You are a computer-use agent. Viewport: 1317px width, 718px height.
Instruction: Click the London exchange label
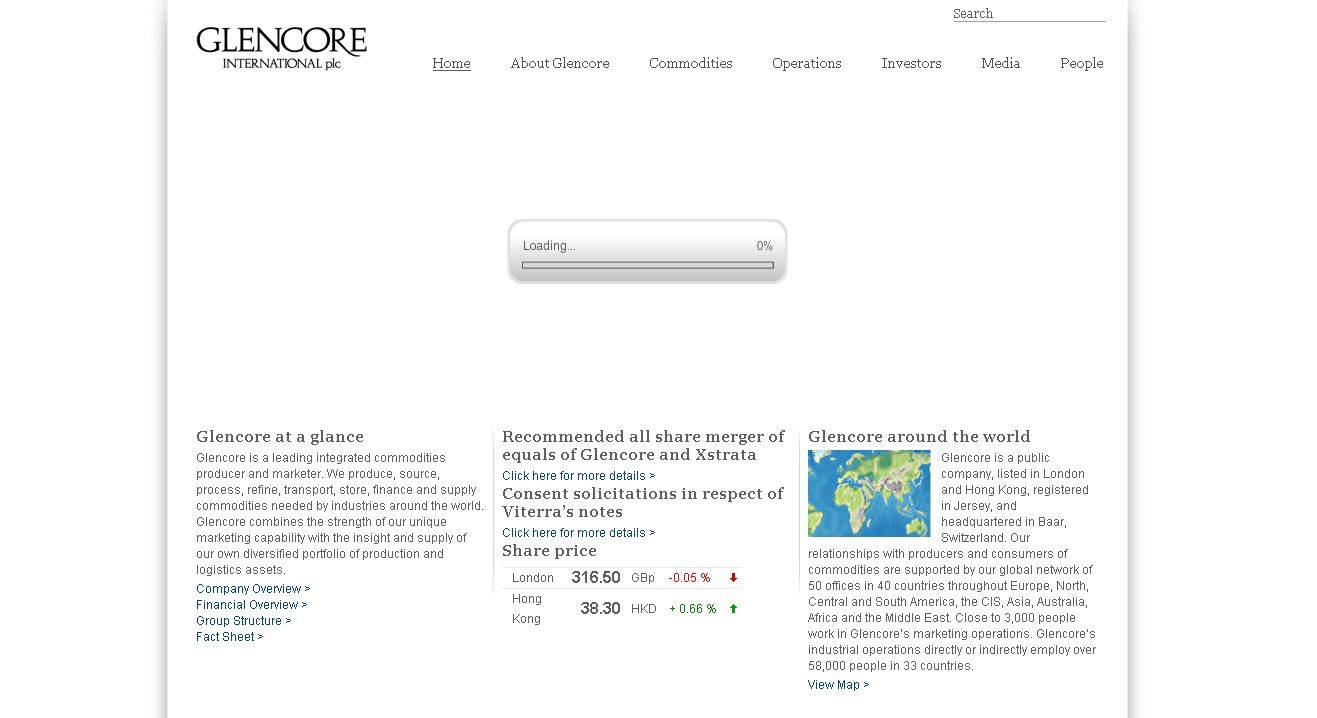(533, 578)
